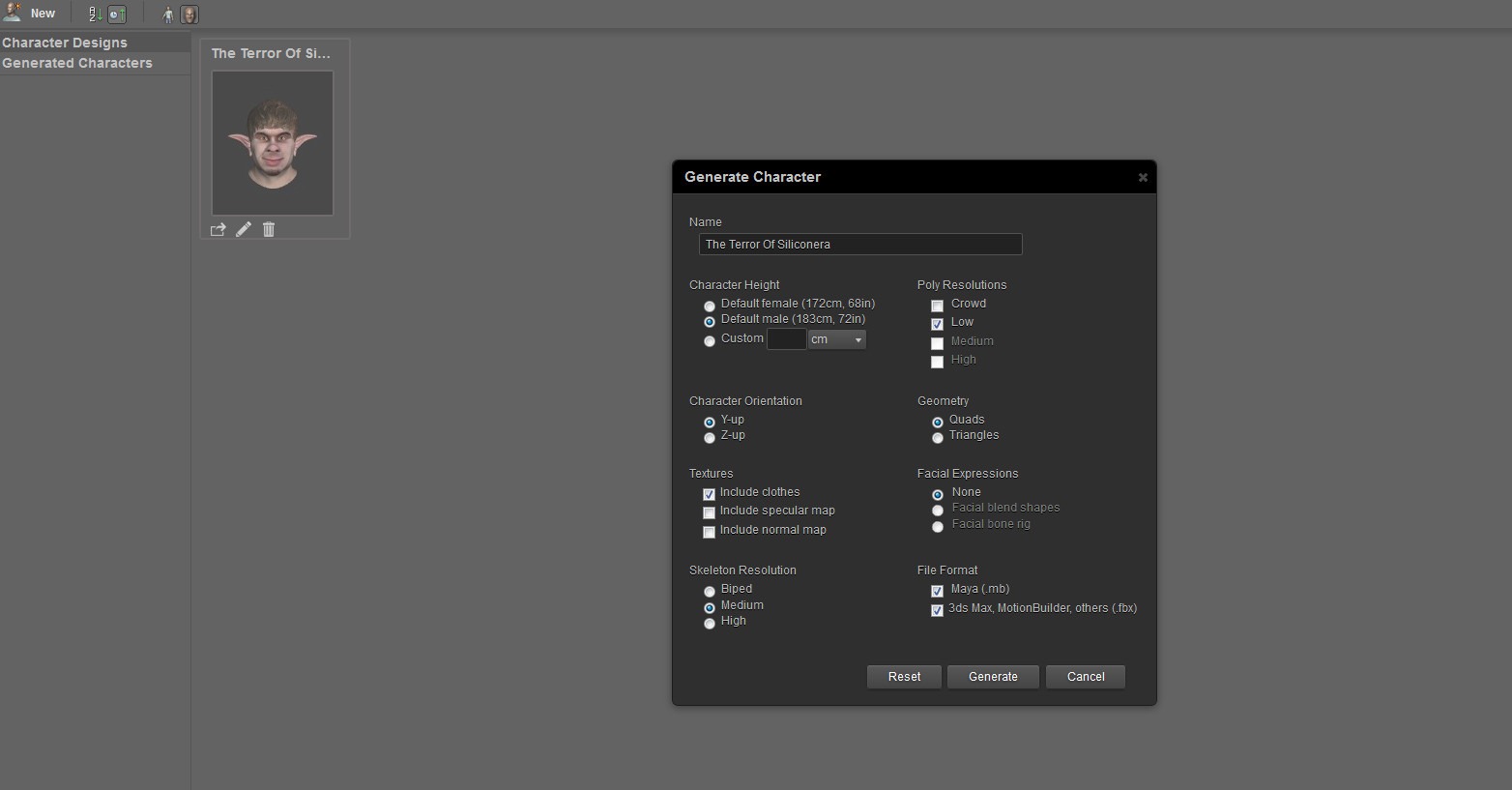This screenshot has height=790, width=1512.
Task: Click the New character icon
Action: tap(13, 14)
